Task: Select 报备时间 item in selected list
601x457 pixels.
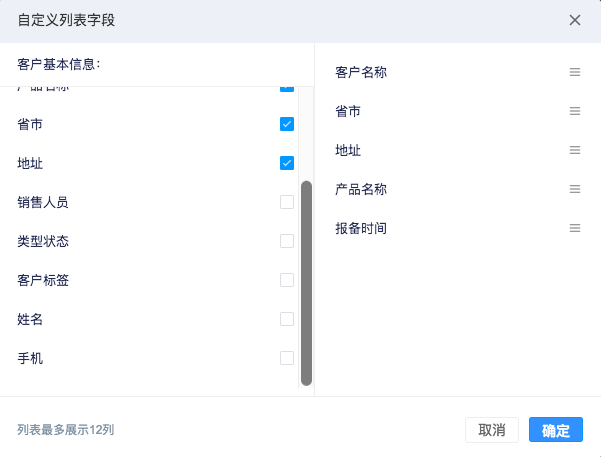Action: pyautogui.click(x=458, y=228)
